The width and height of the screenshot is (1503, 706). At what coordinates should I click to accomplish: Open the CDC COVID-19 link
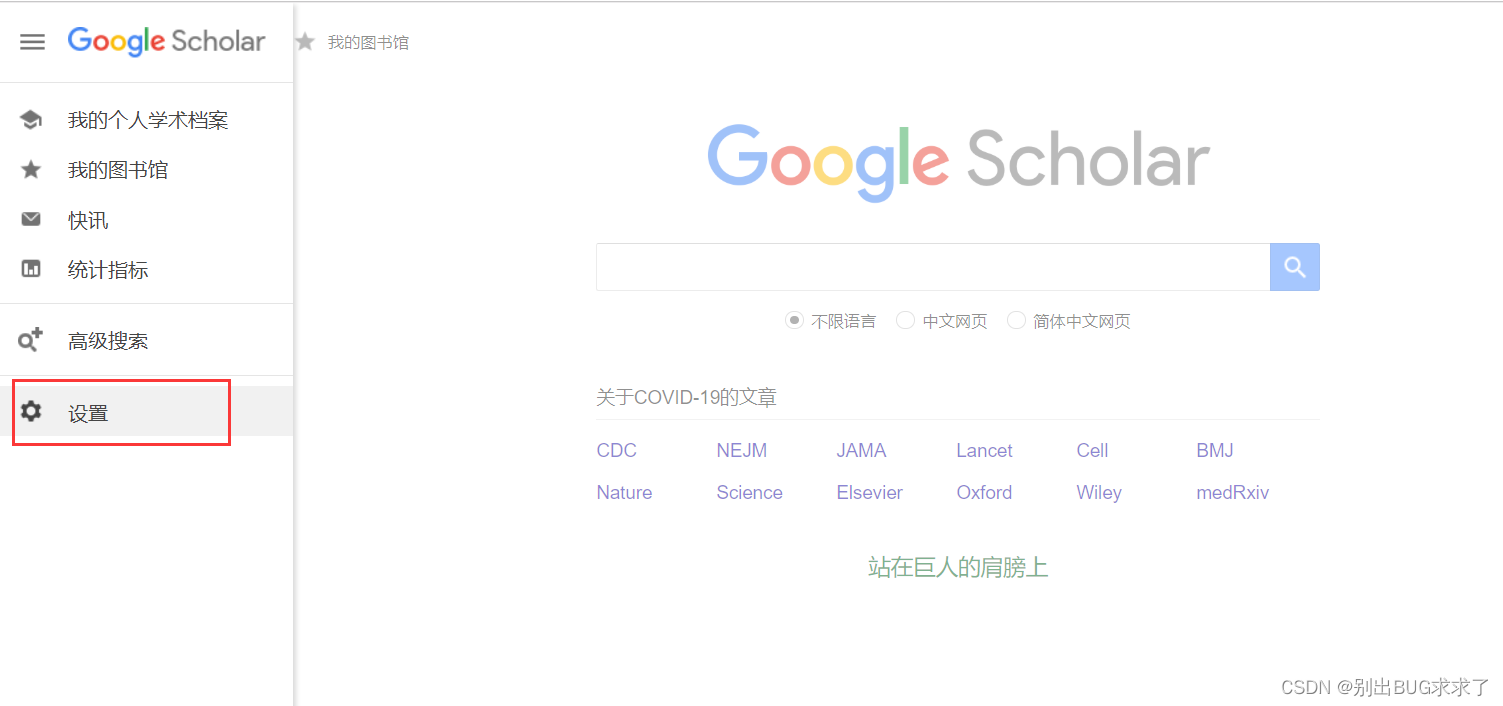coord(617,451)
